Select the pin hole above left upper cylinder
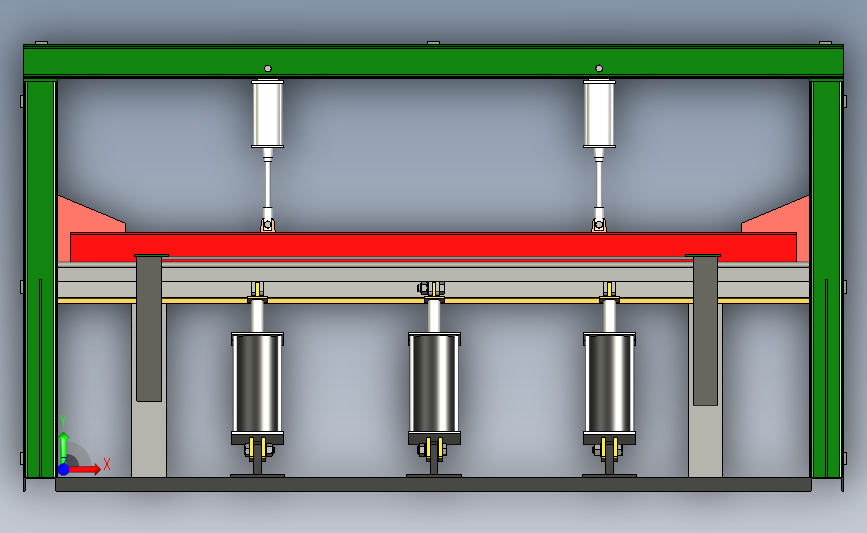 [x=268, y=69]
